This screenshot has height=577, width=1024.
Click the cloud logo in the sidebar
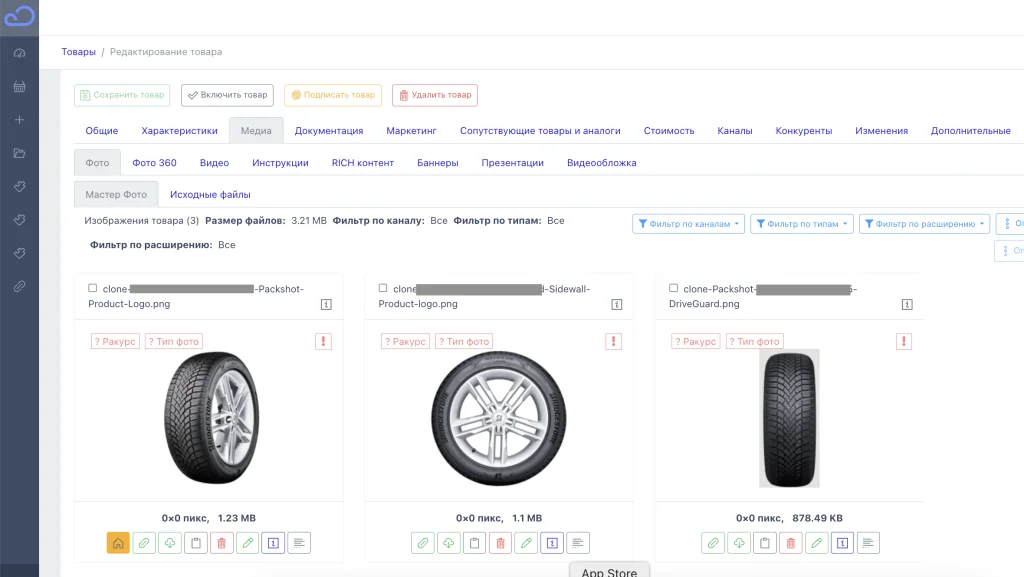click(x=19, y=16)
